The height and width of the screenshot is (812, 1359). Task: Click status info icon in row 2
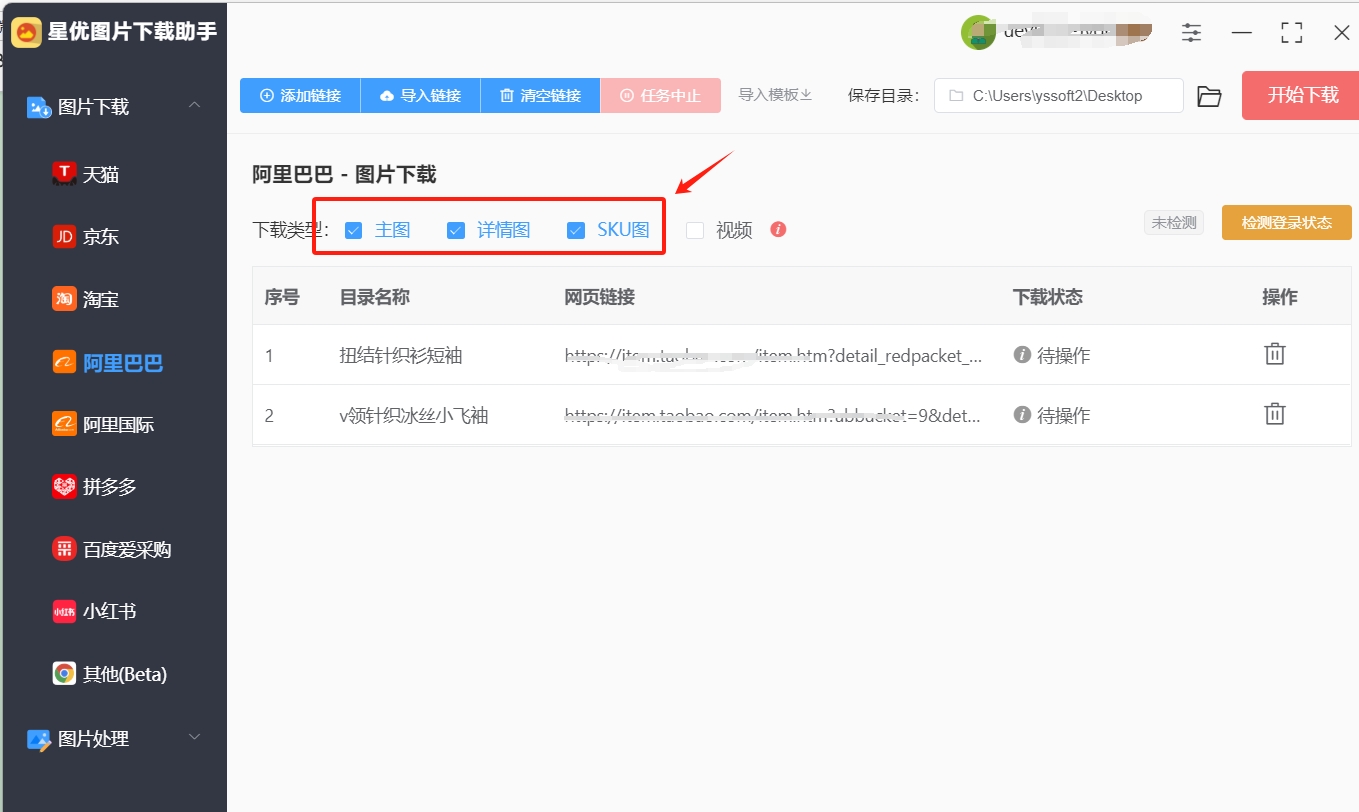(1022, 414)
